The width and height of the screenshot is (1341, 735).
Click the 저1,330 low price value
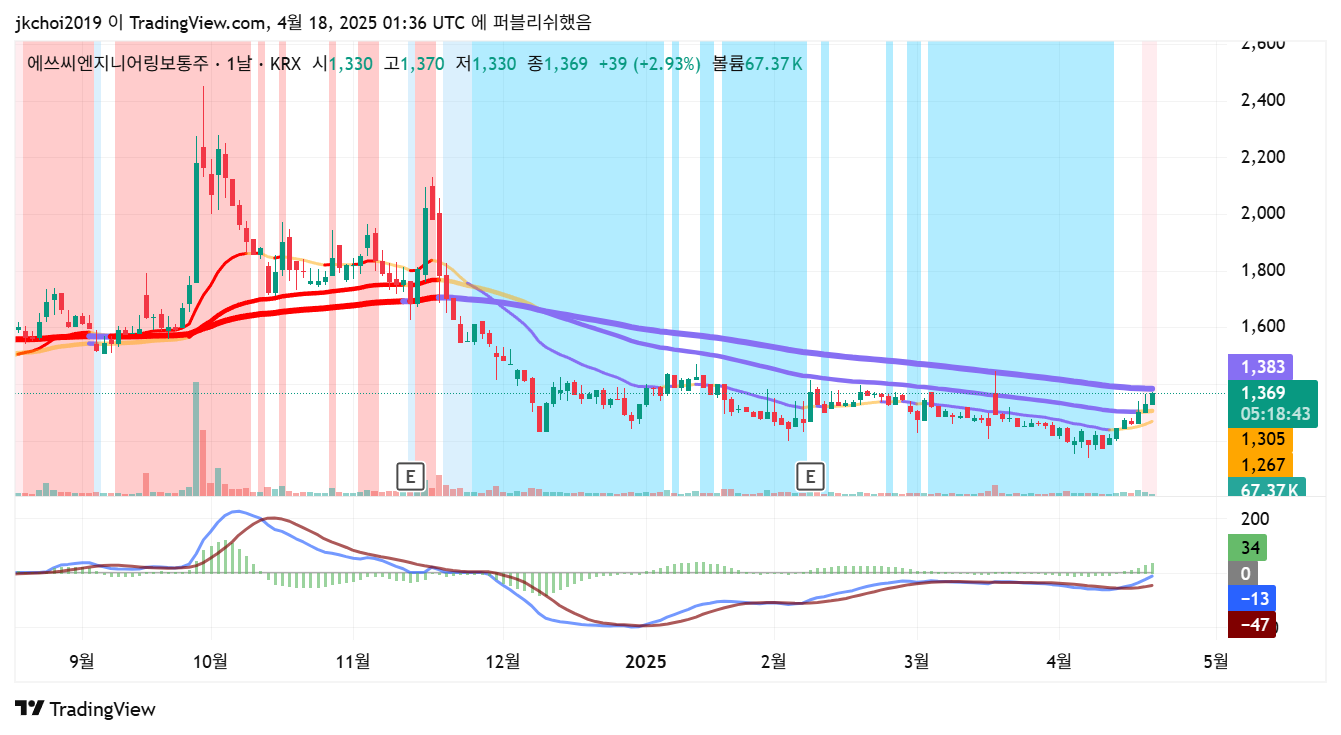[486, 64]
